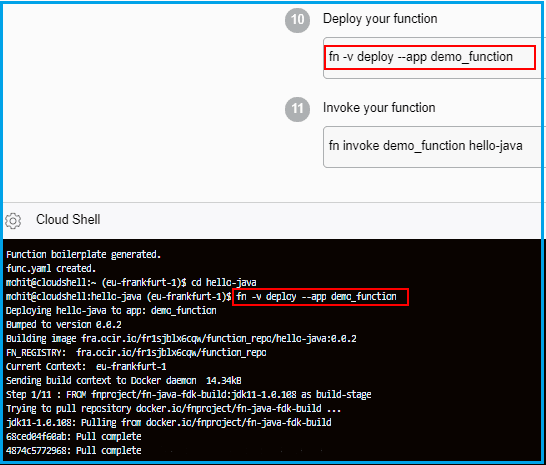Image resolution: width=546 pixels, height=465 pixels.
Task: Click the 'Building image fra.ocir.io' line
Action: 181,339
